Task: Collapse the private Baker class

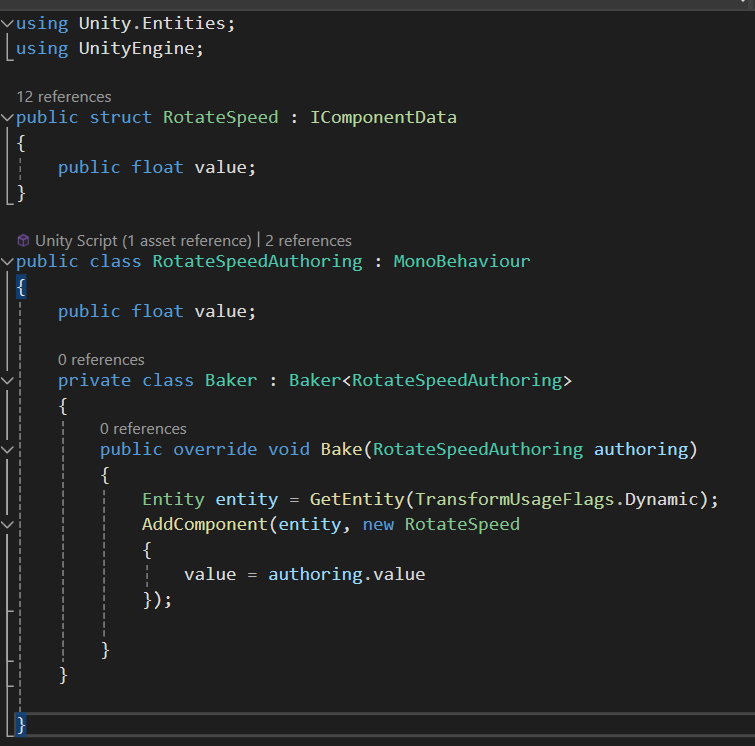Action: tap(7, 380)
